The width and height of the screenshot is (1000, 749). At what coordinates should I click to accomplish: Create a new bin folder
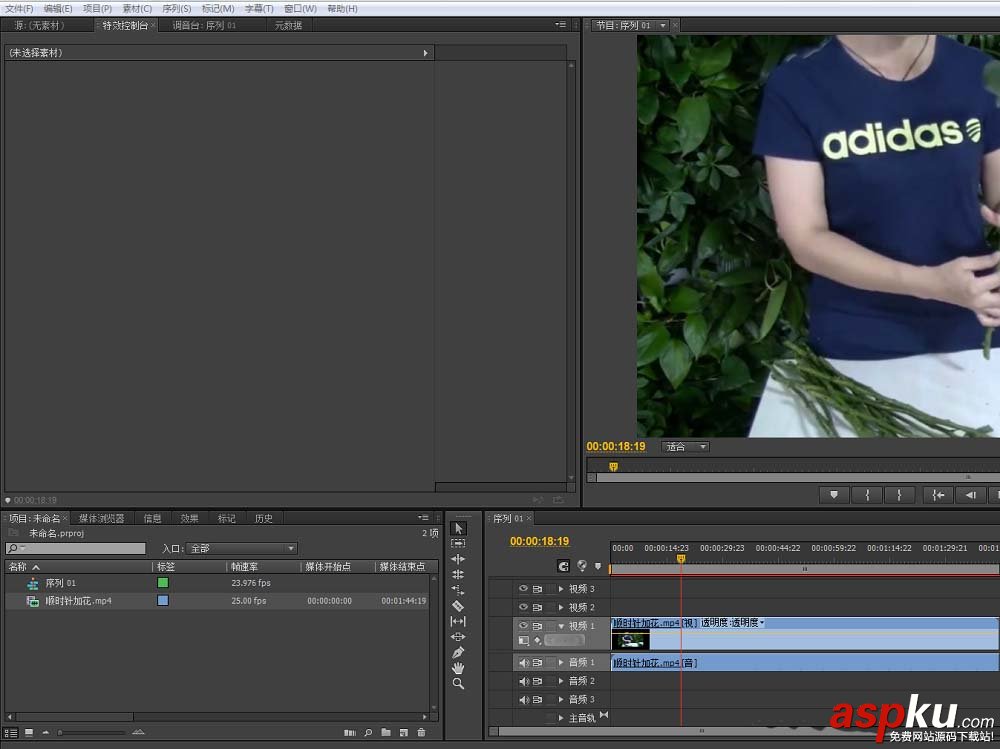pyautogui.click(x=386, y=732)
